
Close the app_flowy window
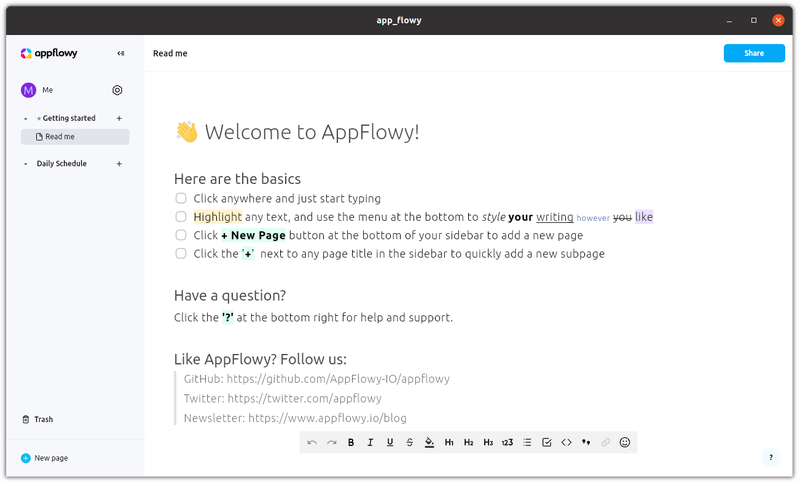click(x=778, y=20)
